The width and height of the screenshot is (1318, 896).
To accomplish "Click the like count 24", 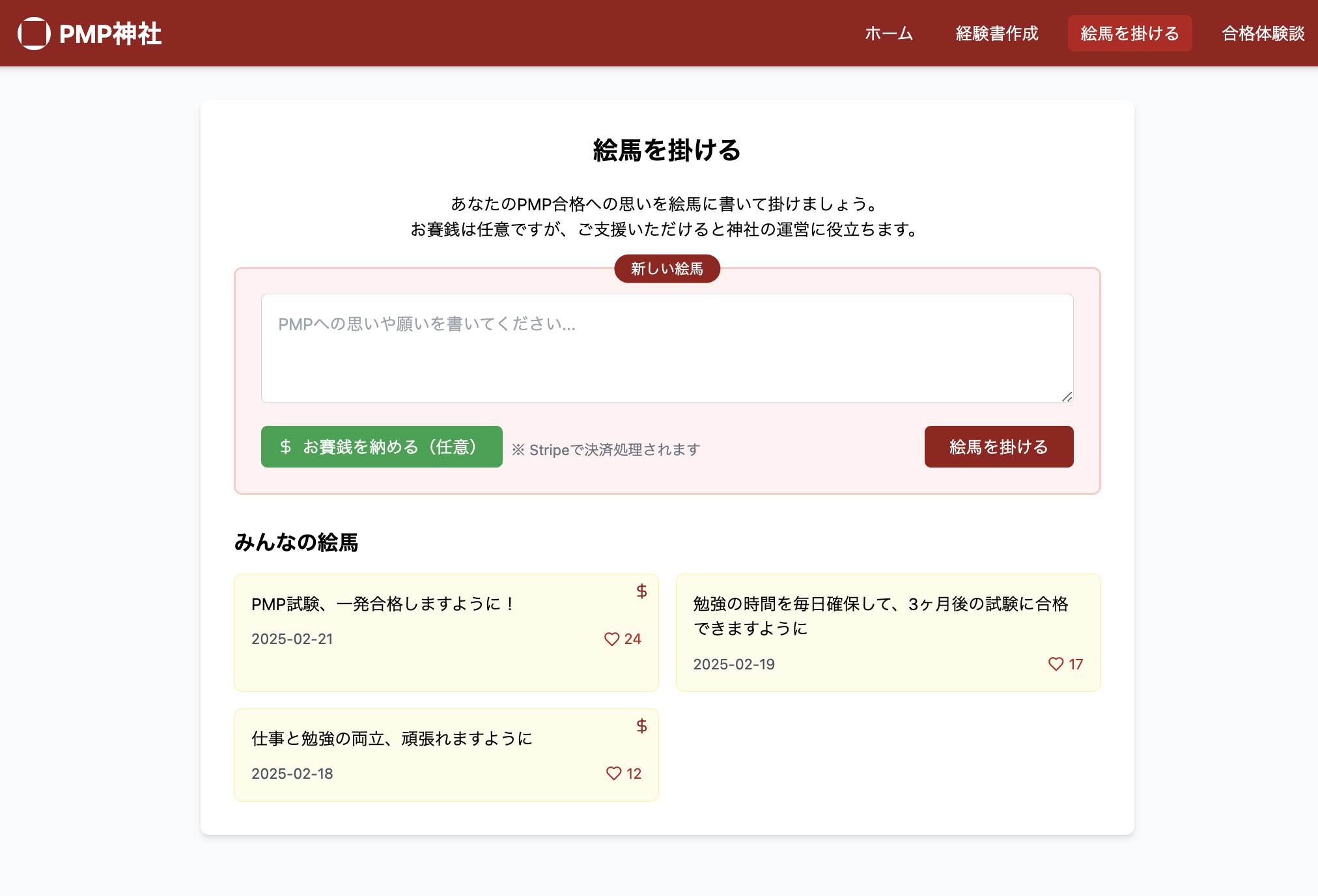I will (632, 639).
